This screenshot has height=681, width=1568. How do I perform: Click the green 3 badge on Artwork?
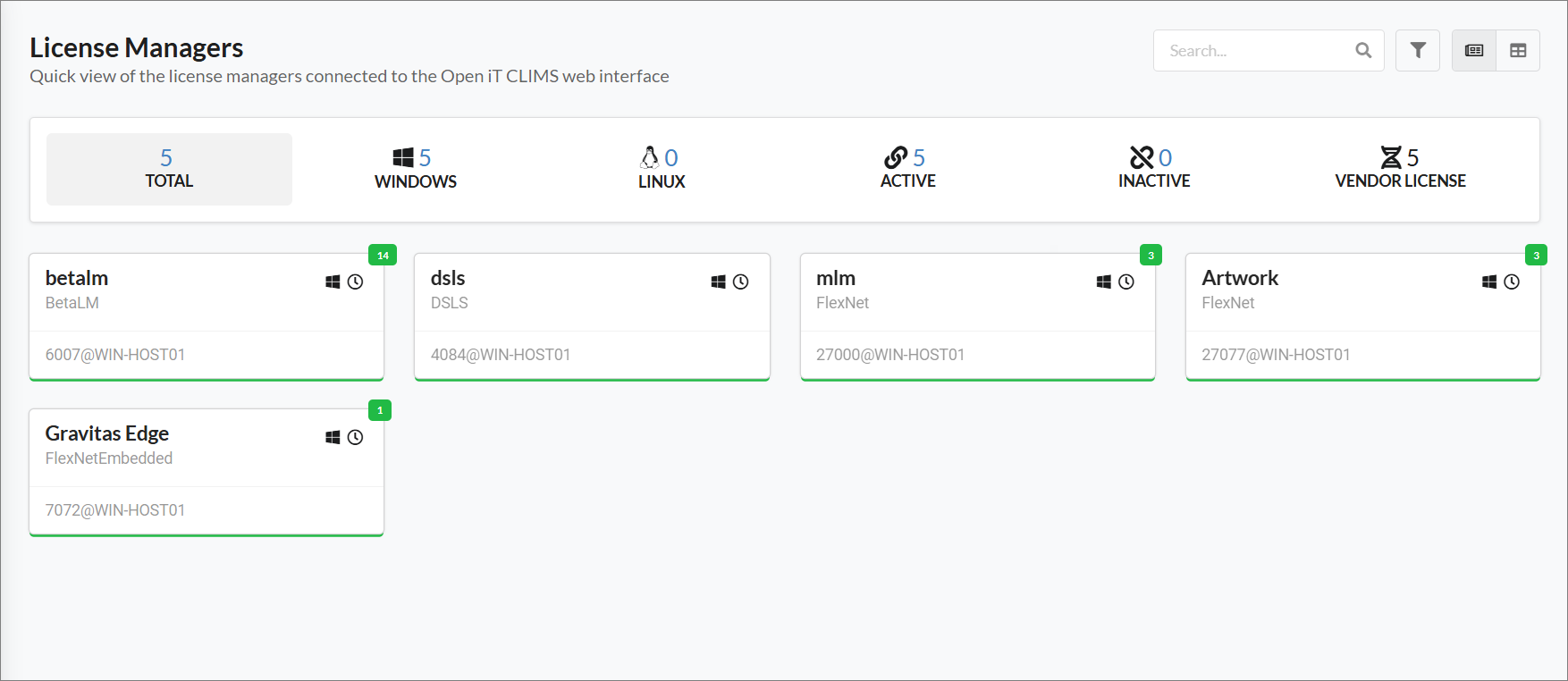pyautogui.click(x=1536, y=256)
